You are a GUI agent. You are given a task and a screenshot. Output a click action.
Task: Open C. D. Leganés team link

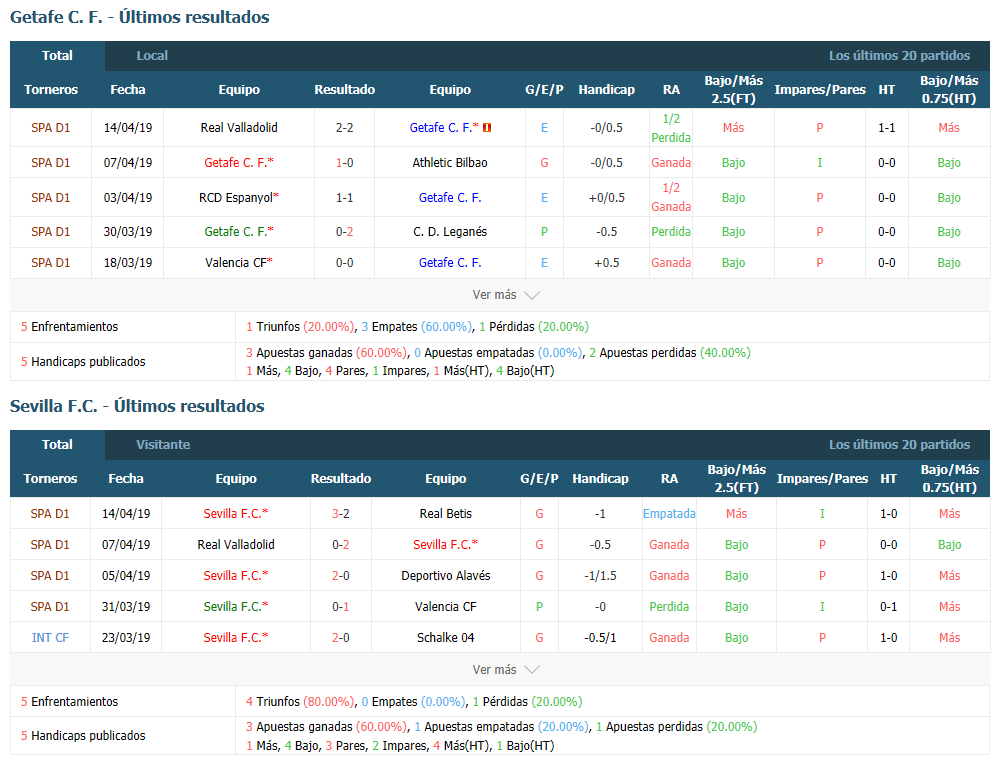tap(450, 231)
